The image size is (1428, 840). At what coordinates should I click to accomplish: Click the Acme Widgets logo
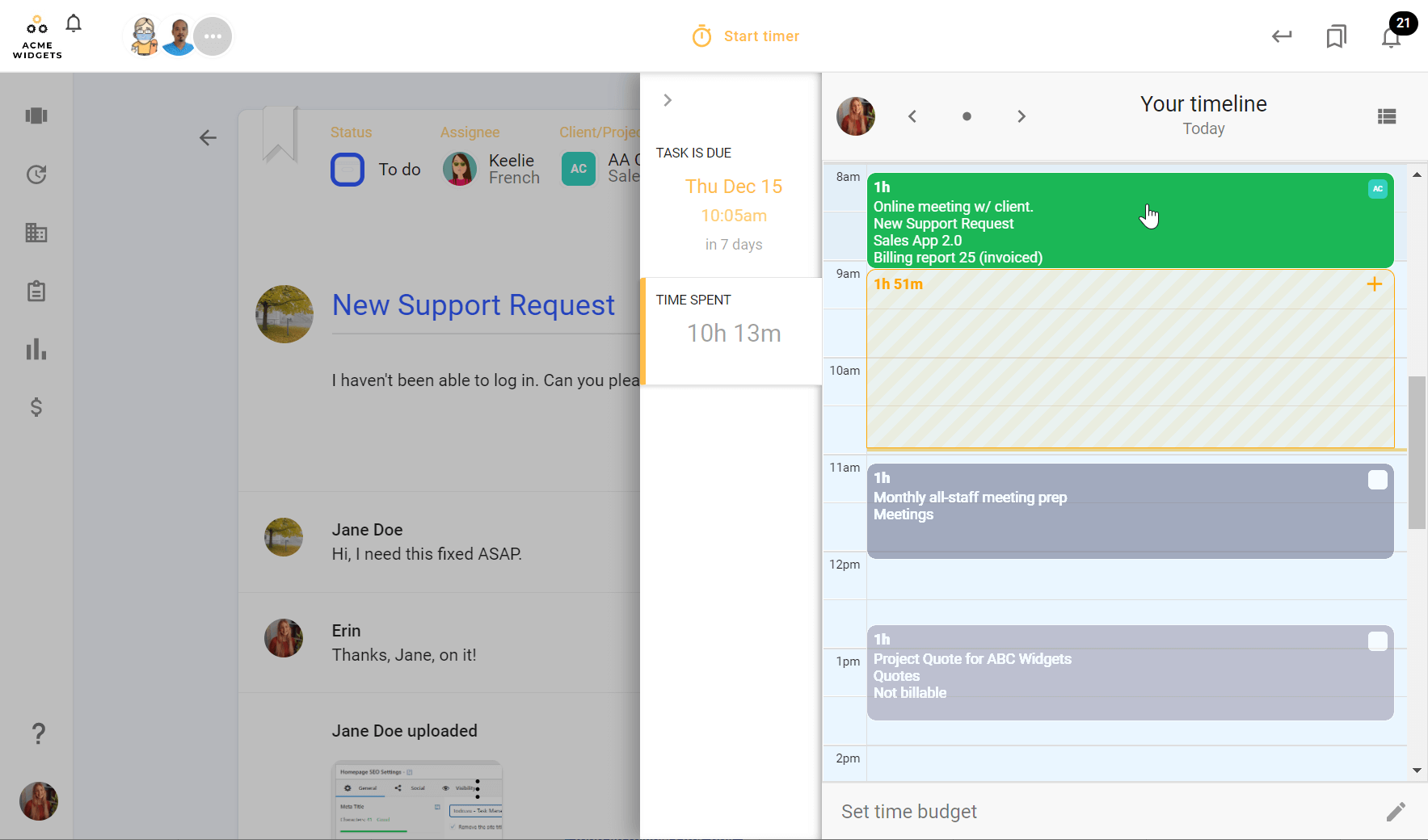[x=37, y=36]
